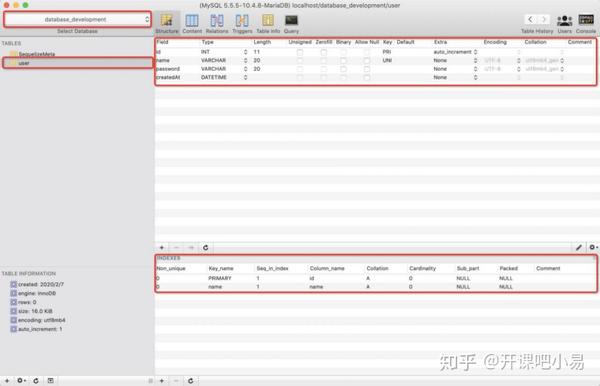This screenshot has width=600, height=386.
Task: Open the Query editor icon
Action: click(291, 21)
